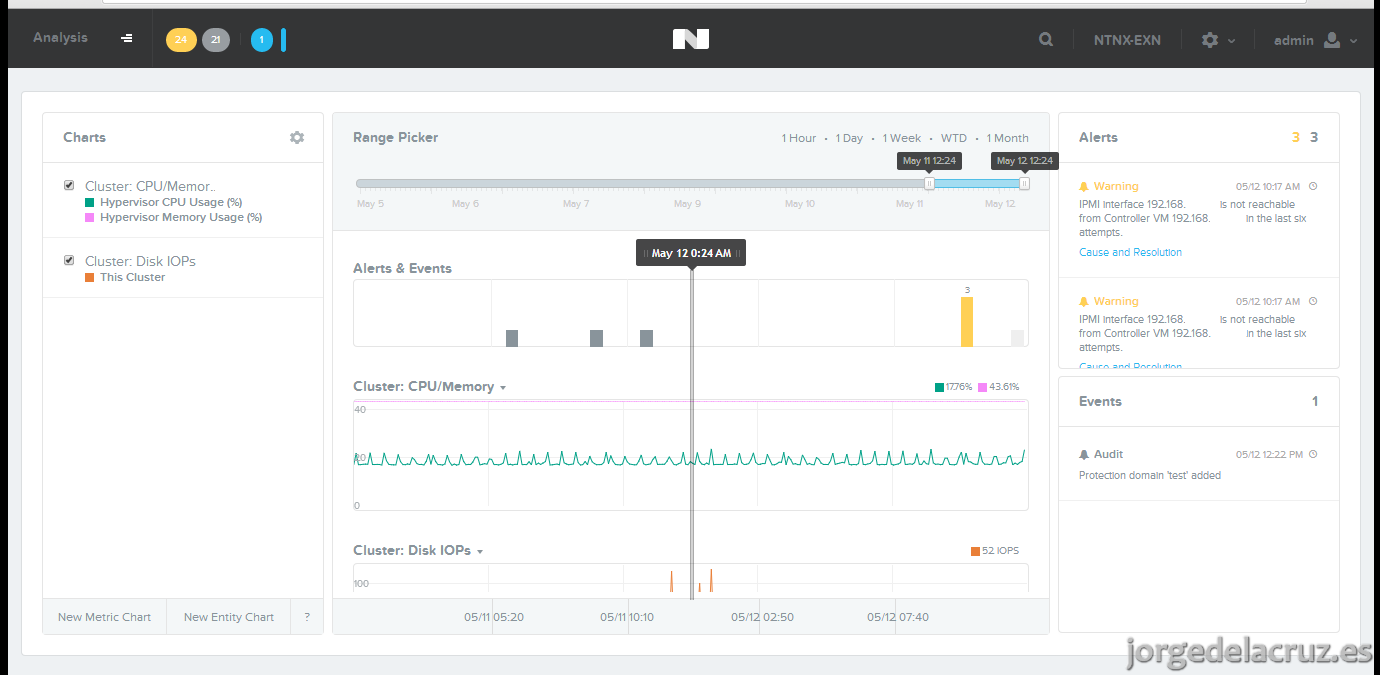Click the 43.61% memory legend value
This screenshot has width=1380, height=675.
tap(1004, 387)
